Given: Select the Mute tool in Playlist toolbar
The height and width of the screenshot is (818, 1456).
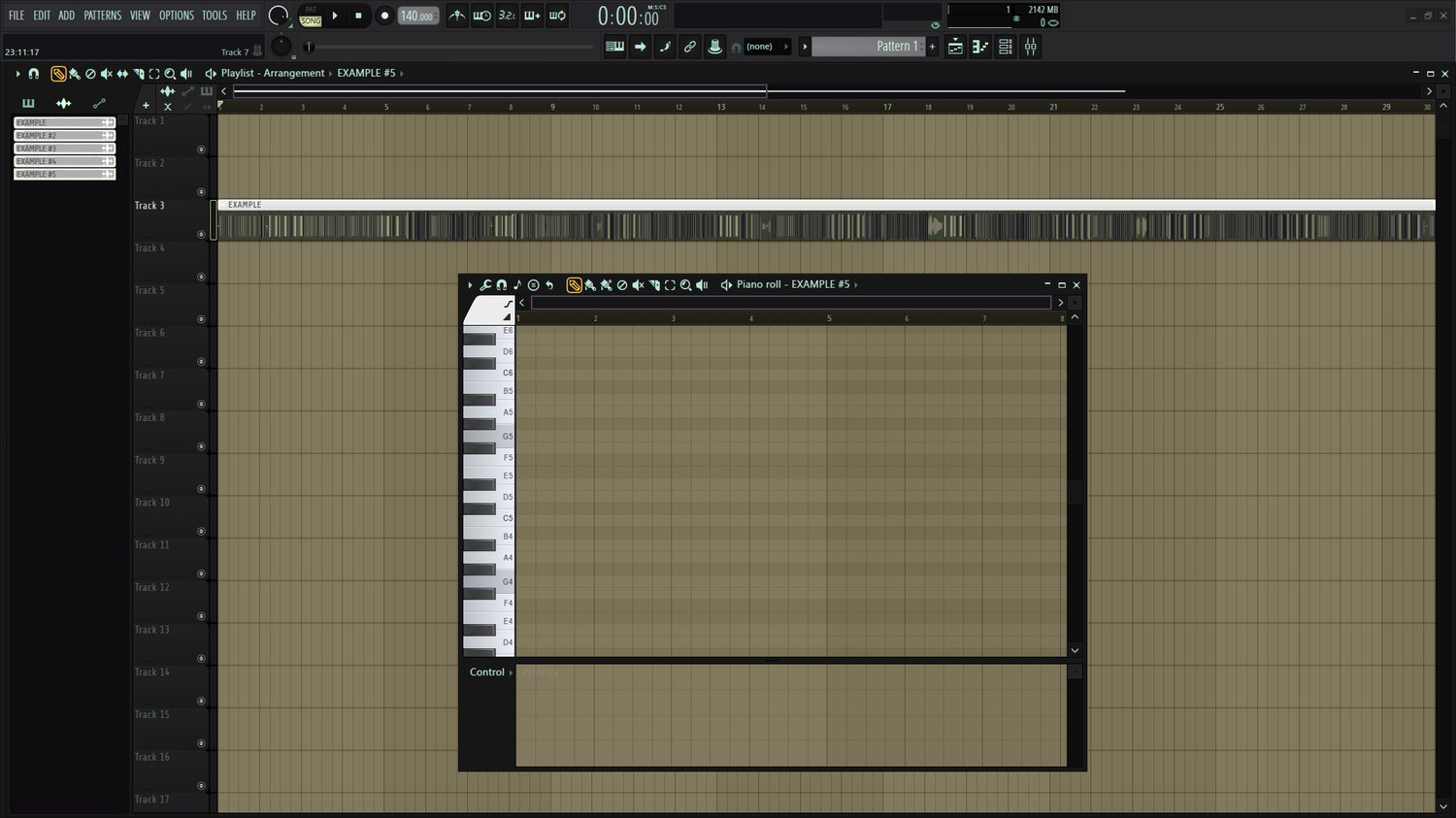Looking at the screenshot, I should click(x=107, y=74).
